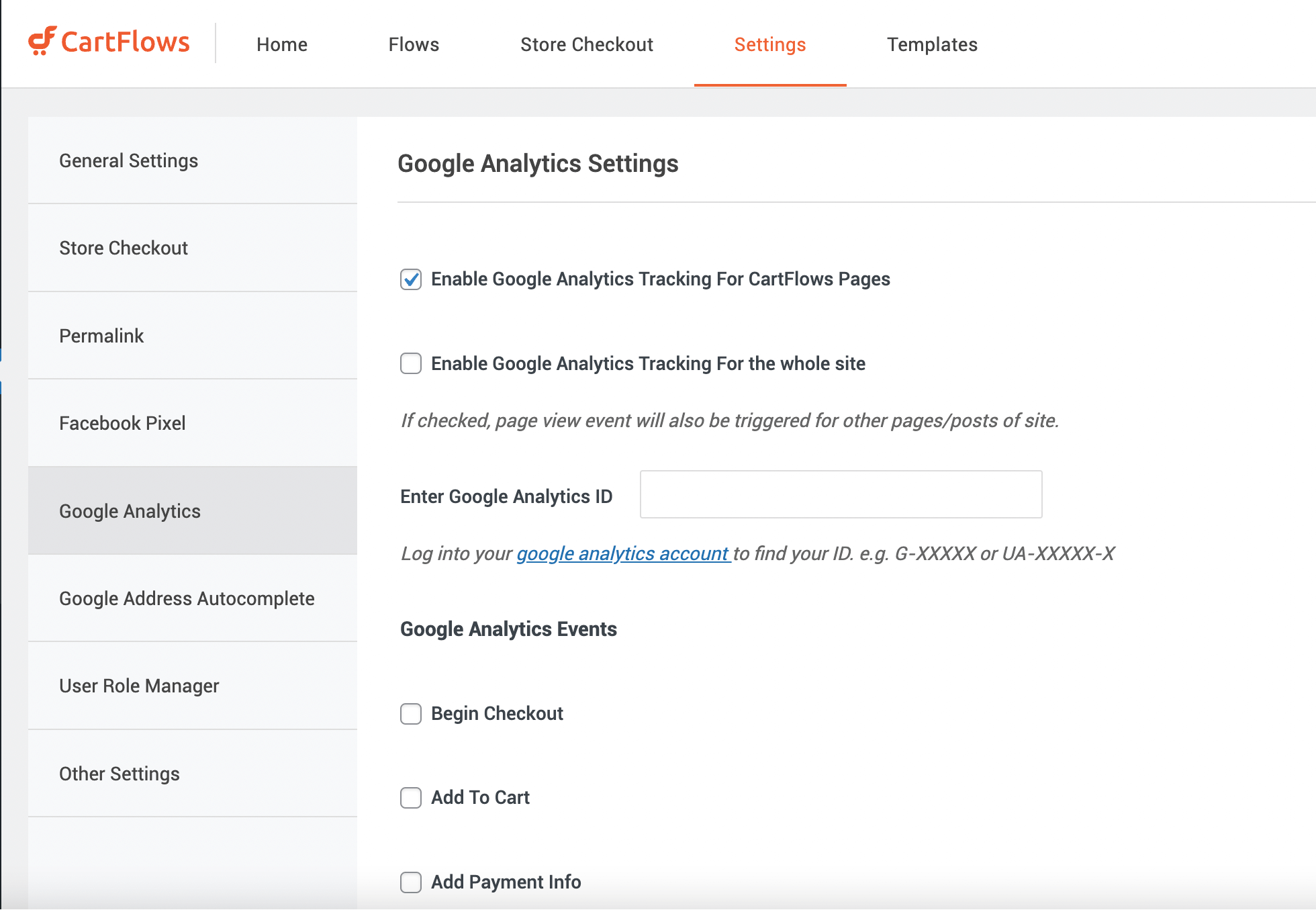Open Other Settings in sidebar

(193, 774)
